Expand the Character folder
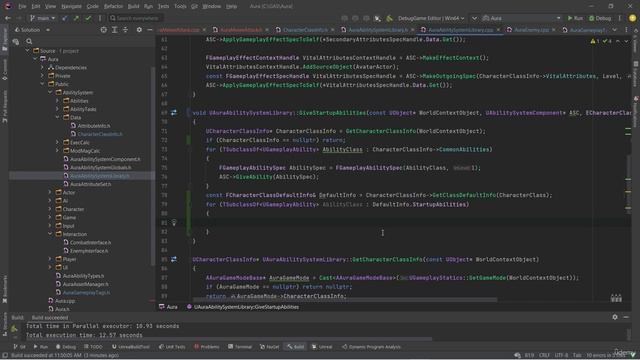This screenshot has height=360, width=640. (x=50, y=209)
